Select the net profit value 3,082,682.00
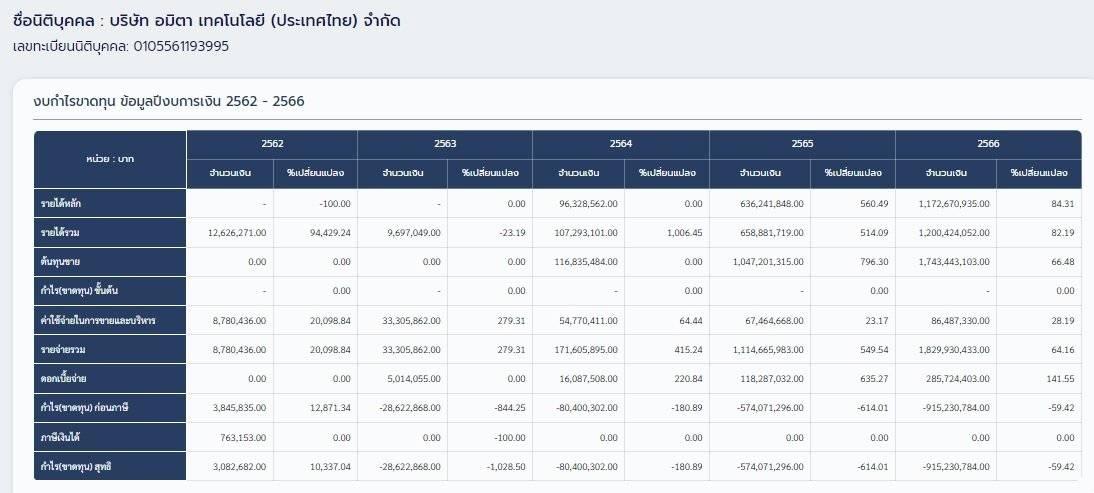This screenshot has height=493, width=1094. click(239, 467)
